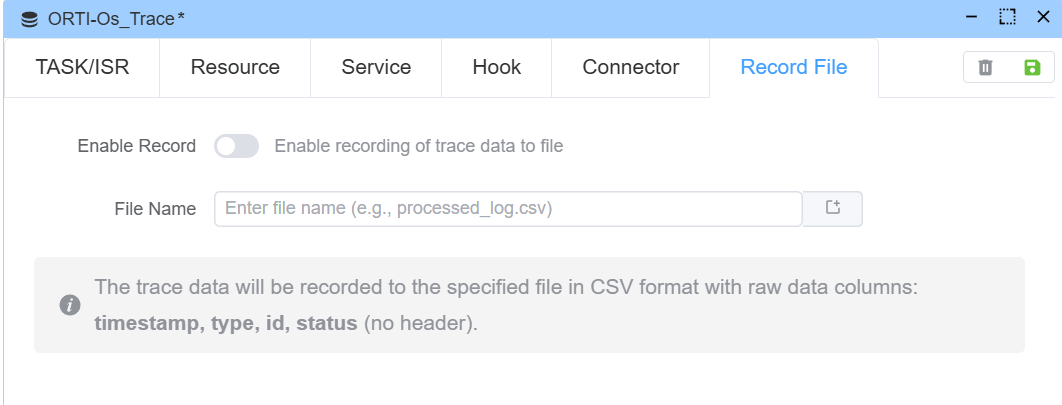Open the file browse button next to File Name
Viewport: 1062px width, 405px height.
pyautogui.click(x=833, y=209)
